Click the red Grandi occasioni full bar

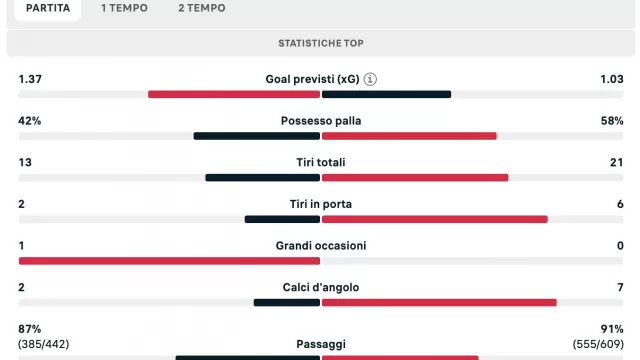coord(169,261)
